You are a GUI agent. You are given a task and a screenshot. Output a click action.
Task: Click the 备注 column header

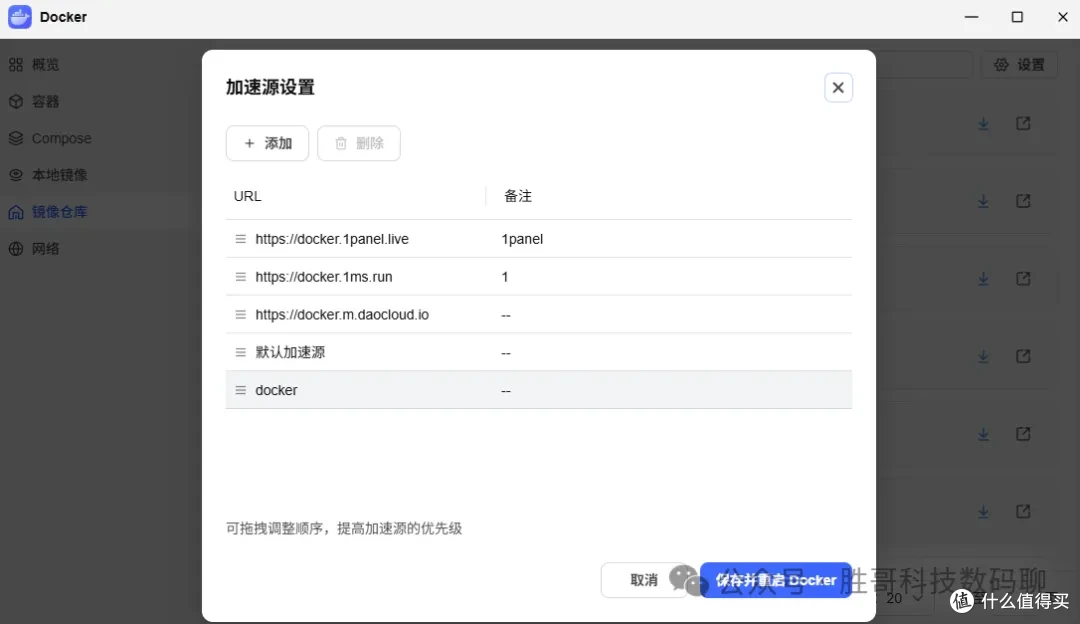(x=517, y=196)
